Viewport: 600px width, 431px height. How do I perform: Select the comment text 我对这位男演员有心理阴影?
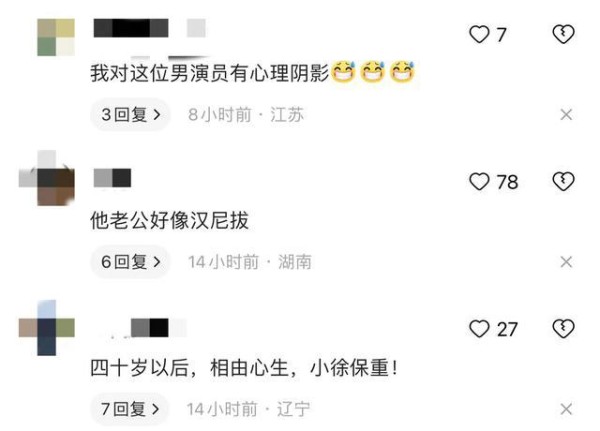[x=209, y=73]
